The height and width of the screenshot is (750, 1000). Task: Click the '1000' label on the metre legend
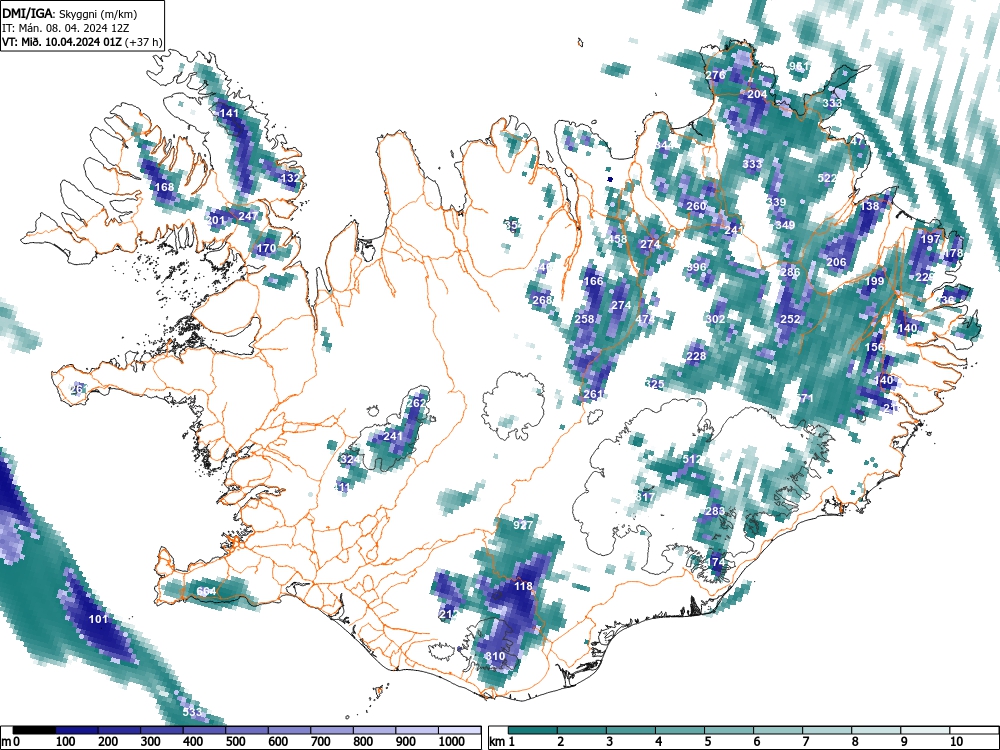(x=452, y=742)
